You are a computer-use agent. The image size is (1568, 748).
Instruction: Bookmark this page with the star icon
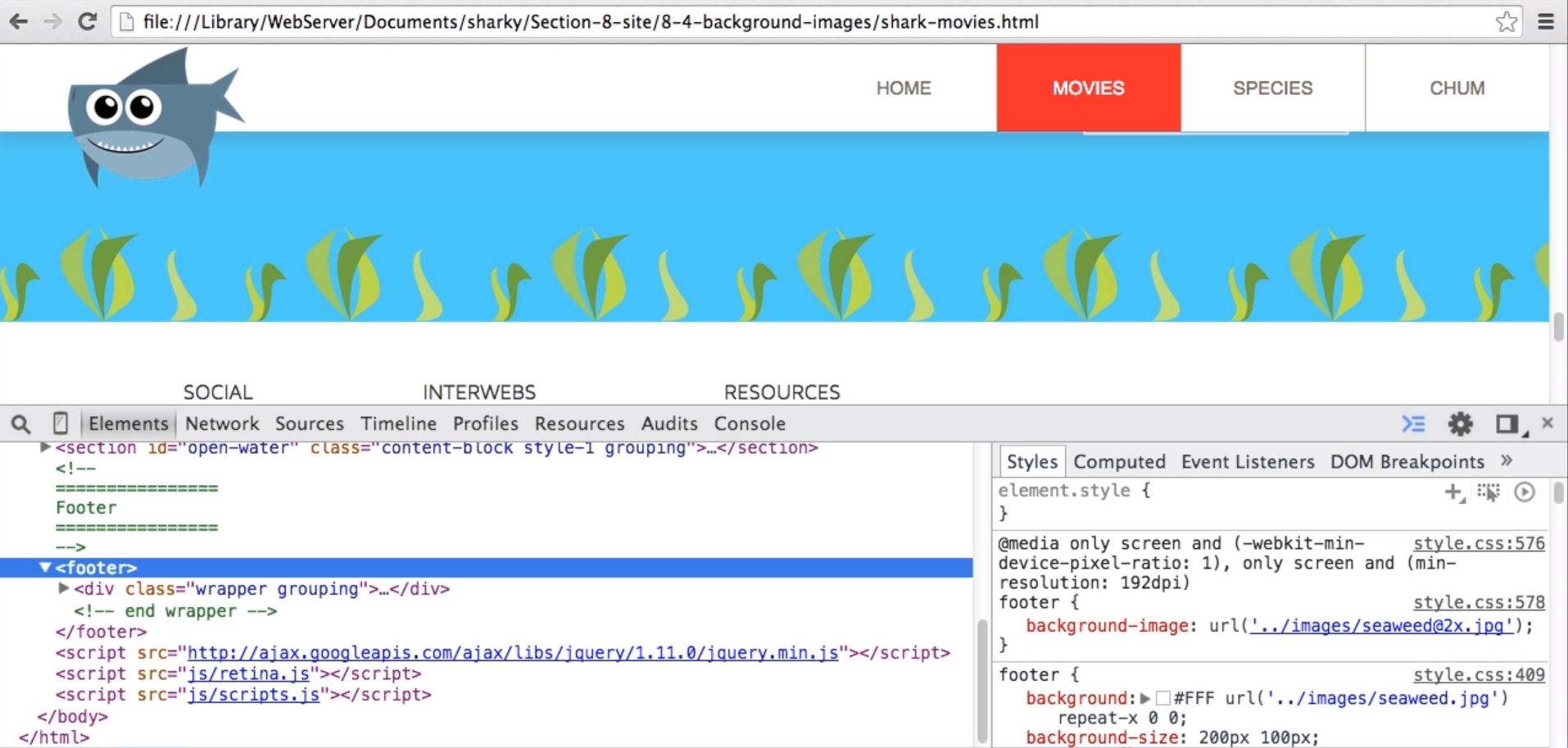[x=1506, y=21]
